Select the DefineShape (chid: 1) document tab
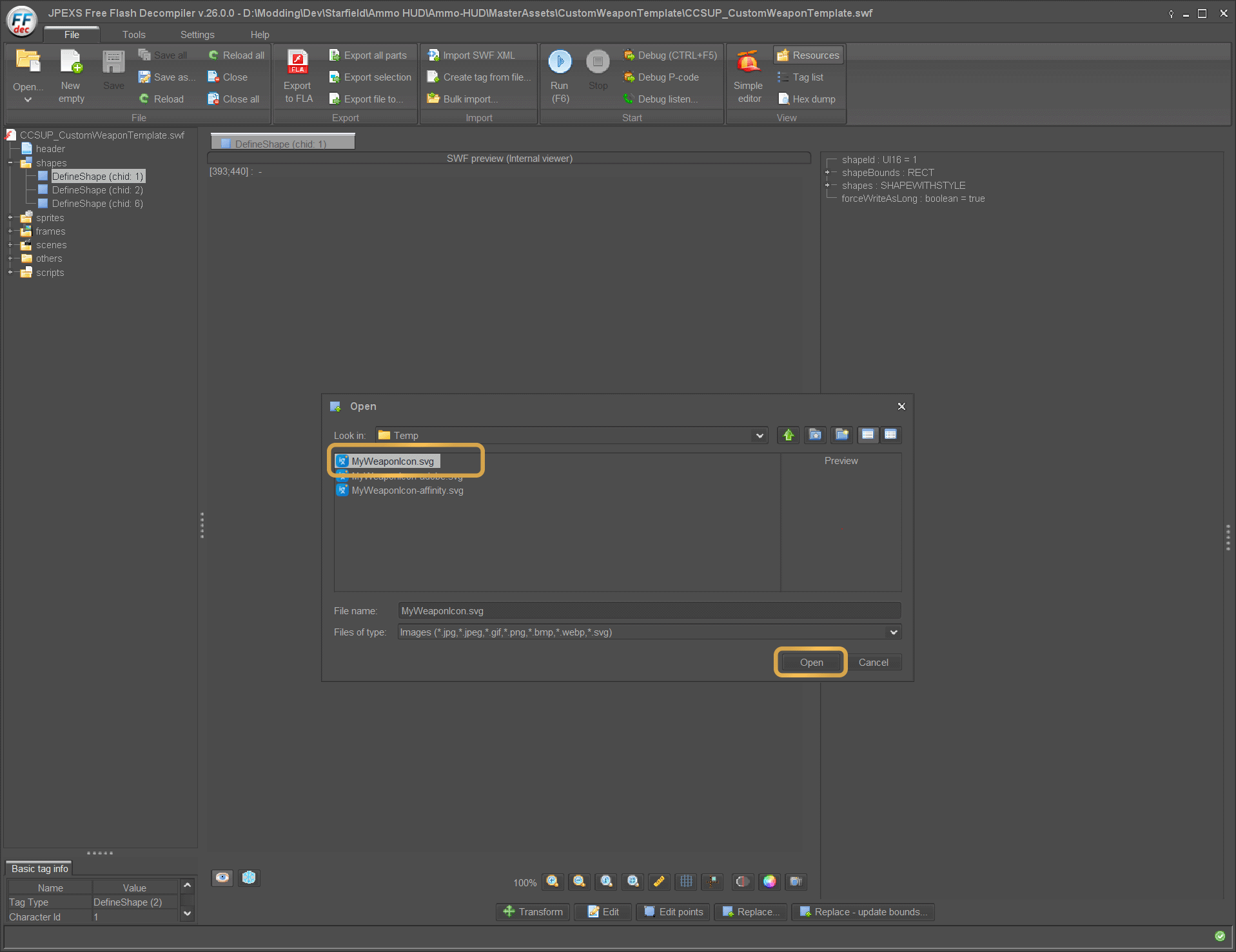This screenshot has height=952, width=1236. click(x=282, y=143)
